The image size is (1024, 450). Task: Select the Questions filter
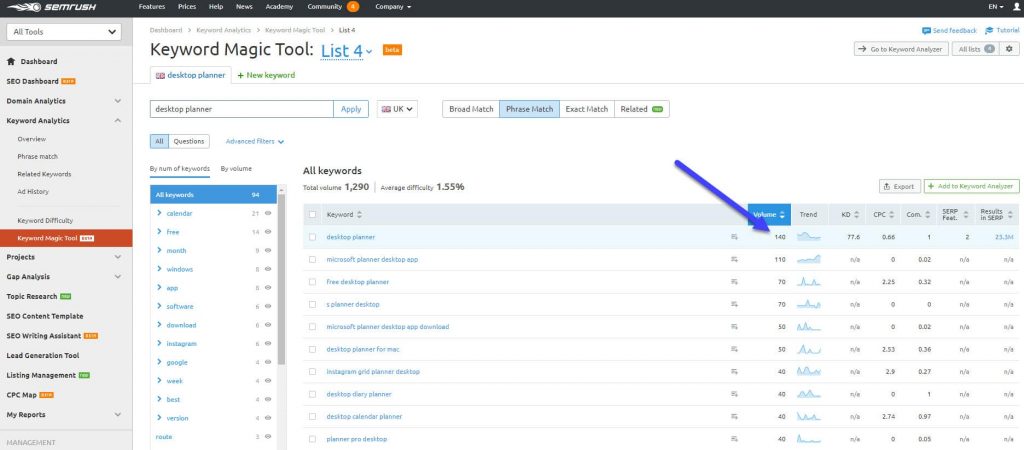click(x=189, y=141)
